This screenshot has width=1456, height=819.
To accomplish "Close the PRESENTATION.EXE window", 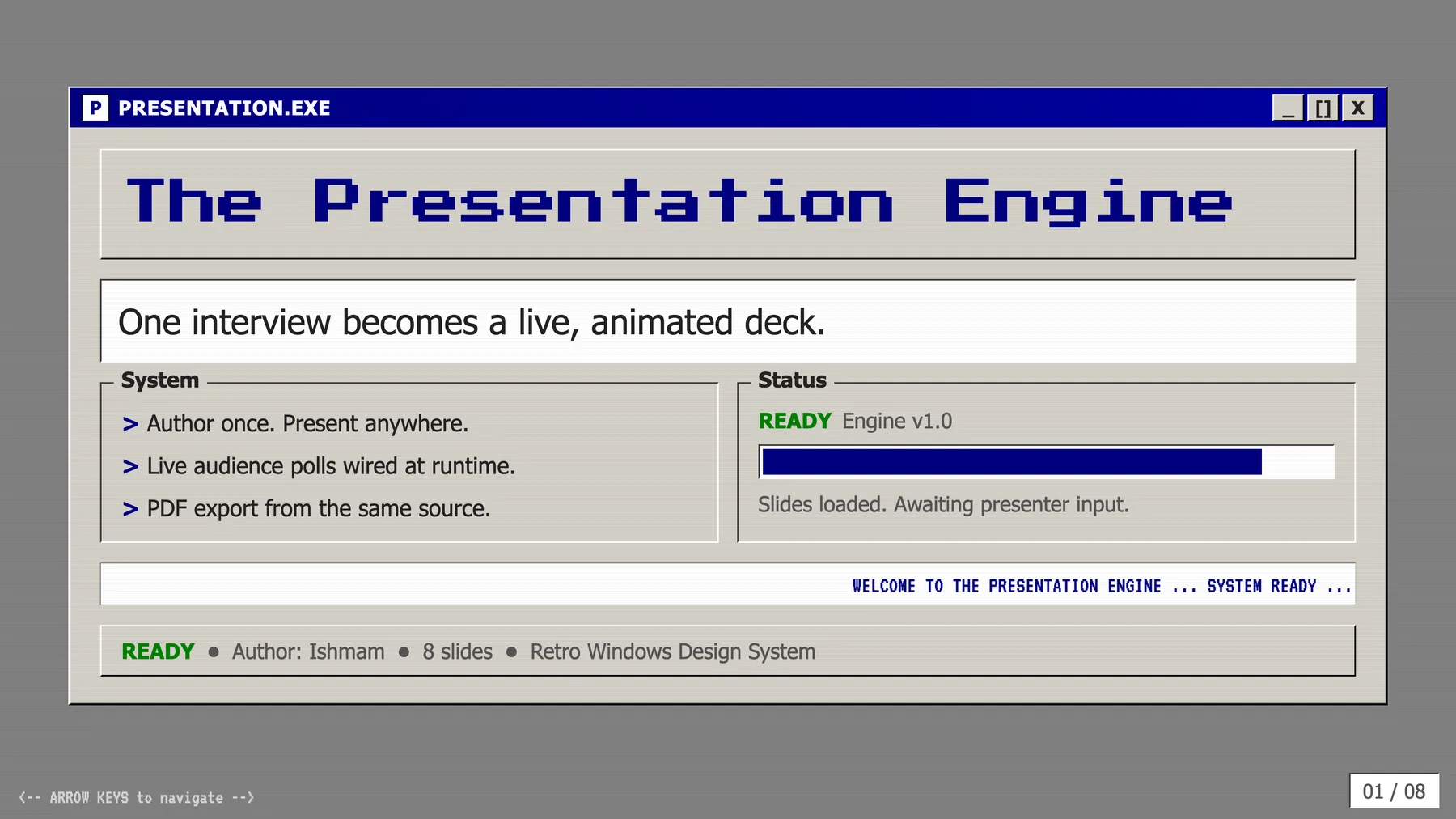I will pos(1357,107).
